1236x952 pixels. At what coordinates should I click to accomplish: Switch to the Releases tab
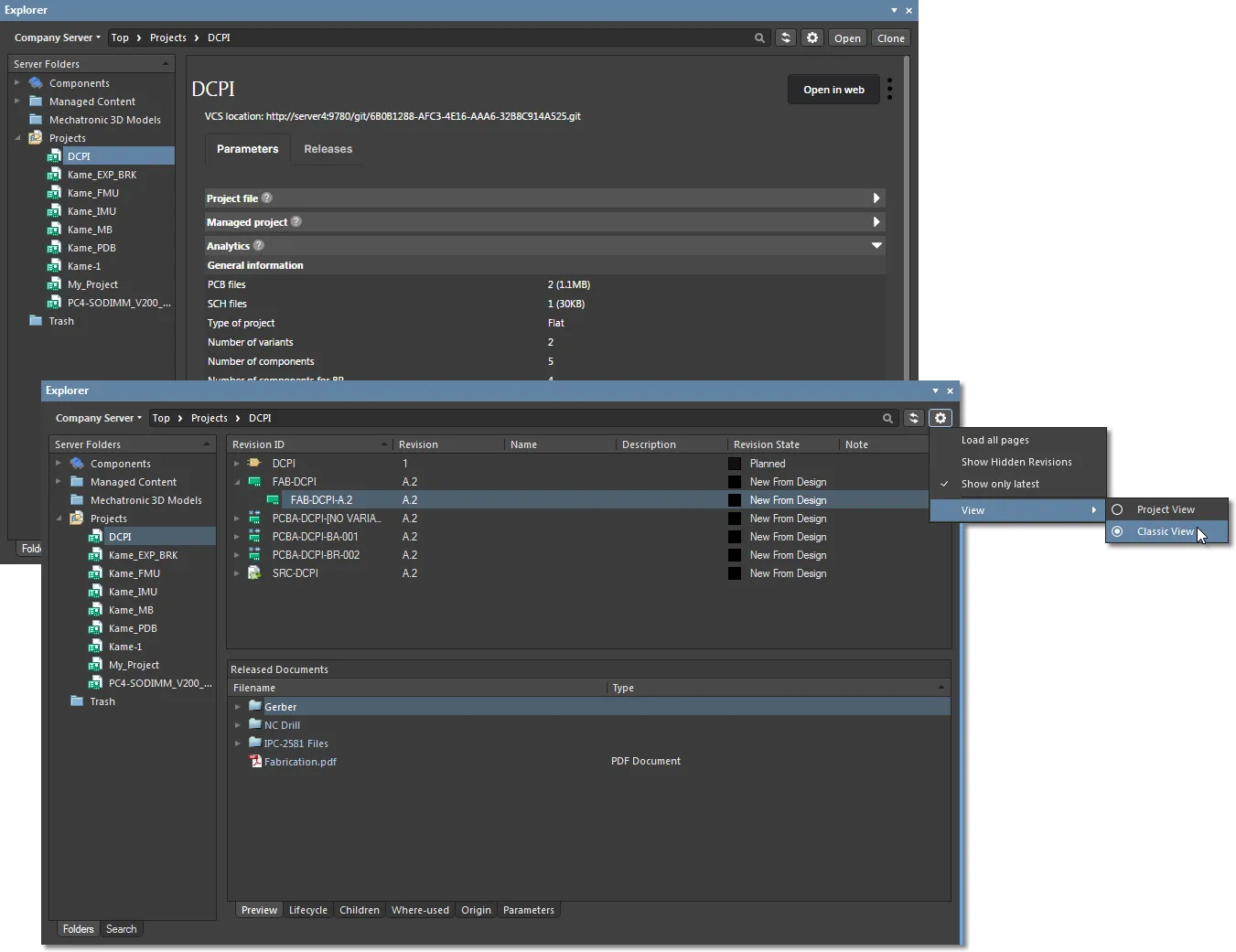pyautogui.click(x=328, y=149)
